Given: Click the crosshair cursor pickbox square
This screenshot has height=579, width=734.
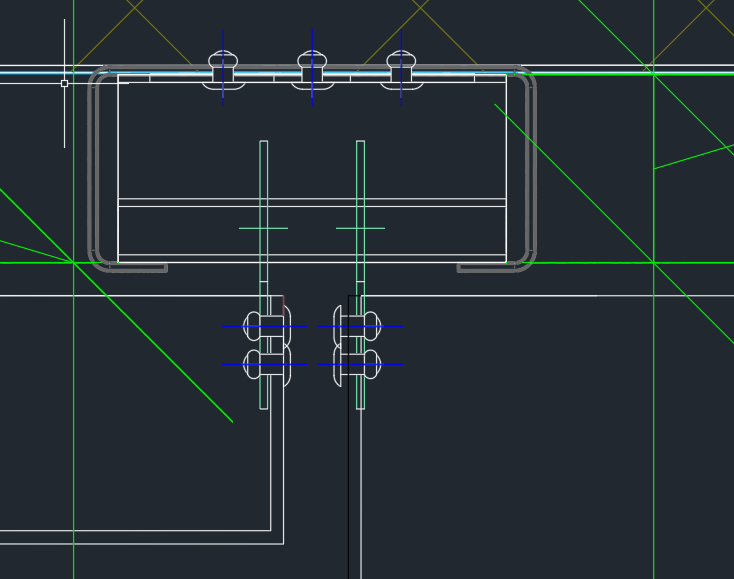Looking at the screenshot, I should pyautogui.click(x=65, y=83).
